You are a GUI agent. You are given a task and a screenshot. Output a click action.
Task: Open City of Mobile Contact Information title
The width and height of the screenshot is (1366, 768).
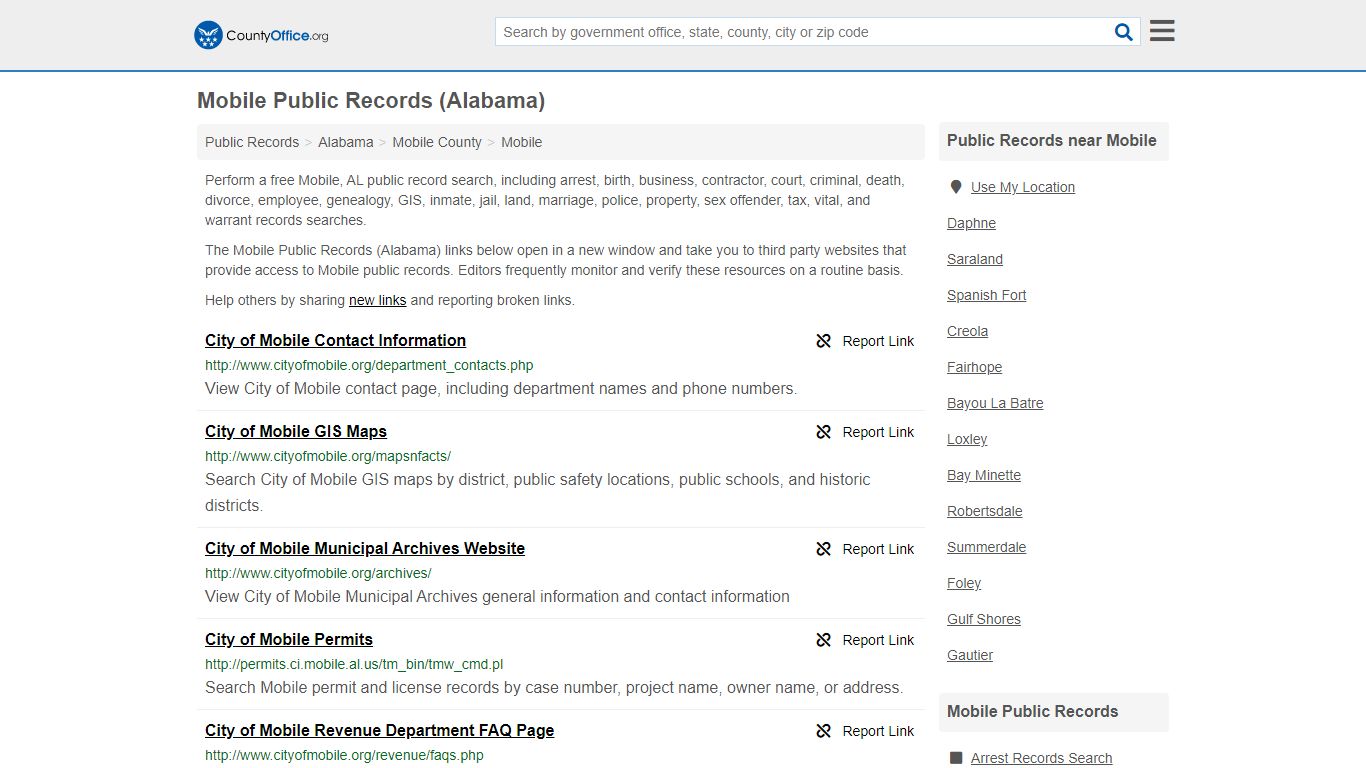pos(335,340)
